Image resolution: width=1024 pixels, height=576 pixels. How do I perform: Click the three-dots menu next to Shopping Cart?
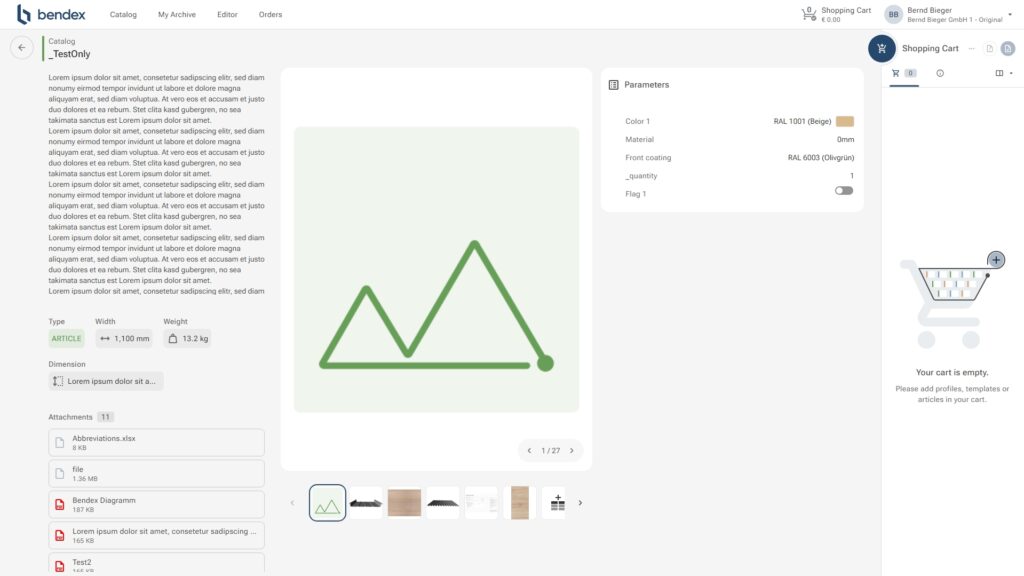(971, 48)
